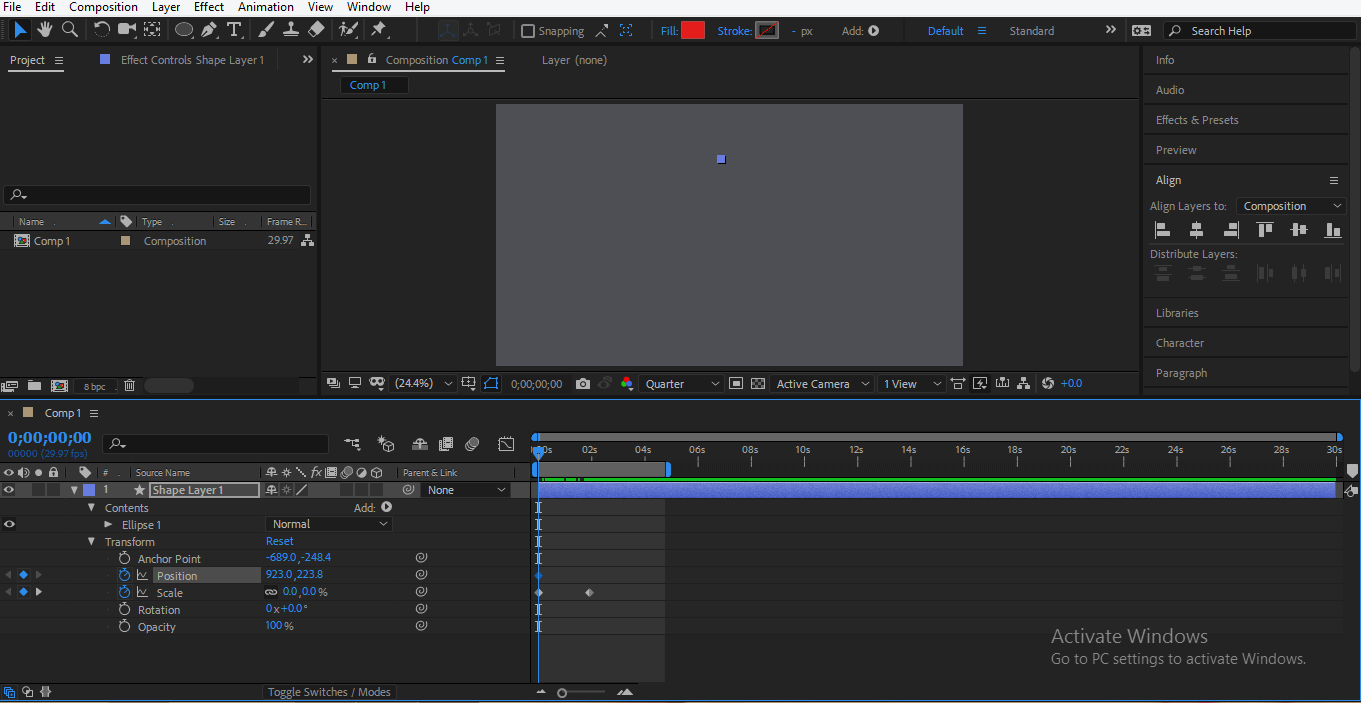The image size is (1361, 703).
Task: Click the Take Snapshot camera icon
Action: (583, 384)
